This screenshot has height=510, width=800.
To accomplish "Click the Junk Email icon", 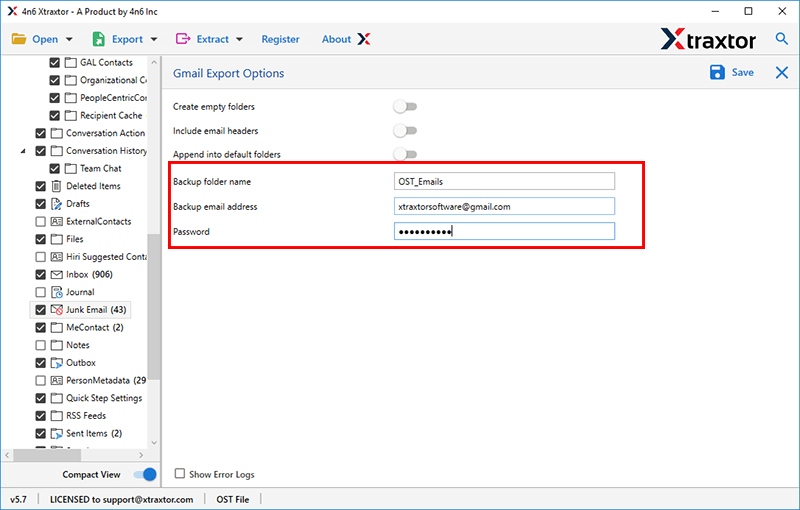I will [57, 310].
